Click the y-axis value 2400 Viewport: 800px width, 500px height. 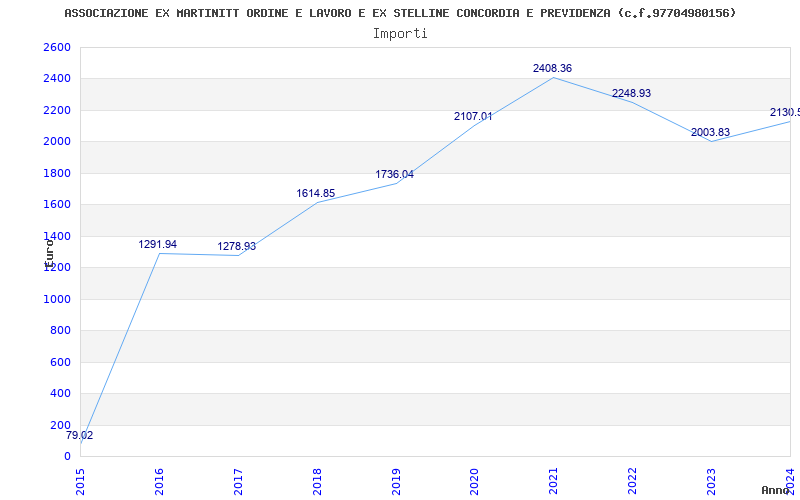[x=57, y=79]
